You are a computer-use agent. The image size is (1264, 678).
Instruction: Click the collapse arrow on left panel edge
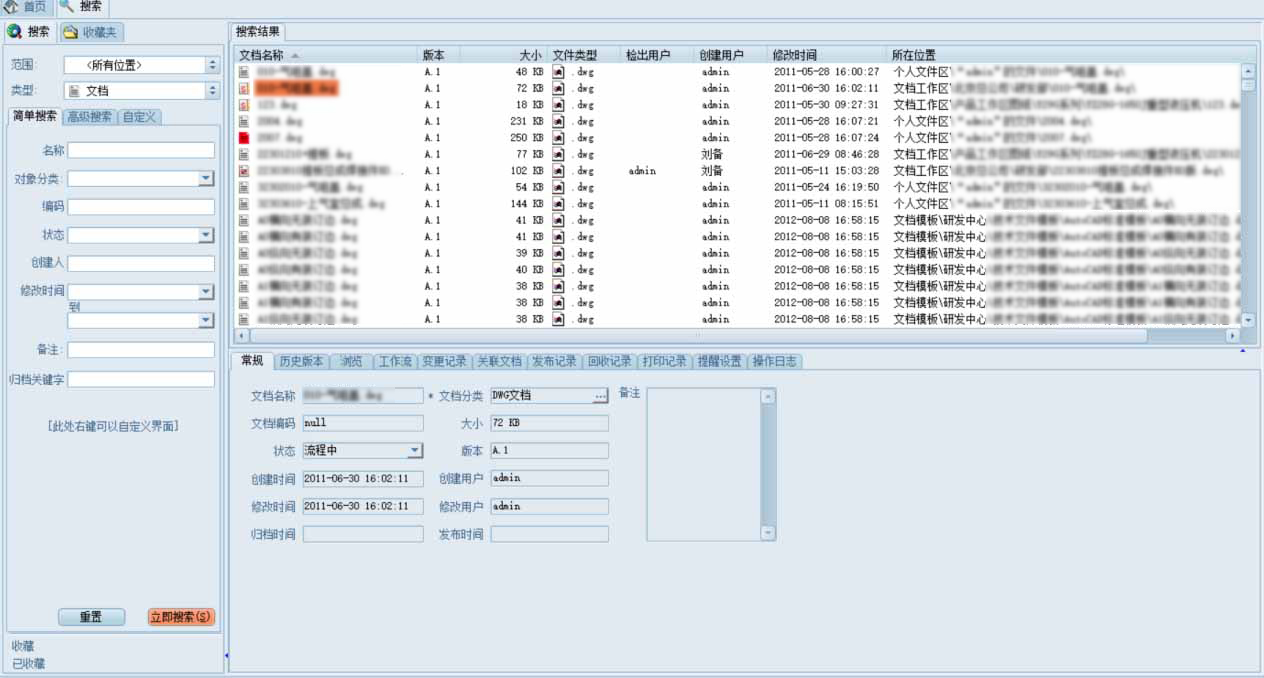[x=226, y=656]
